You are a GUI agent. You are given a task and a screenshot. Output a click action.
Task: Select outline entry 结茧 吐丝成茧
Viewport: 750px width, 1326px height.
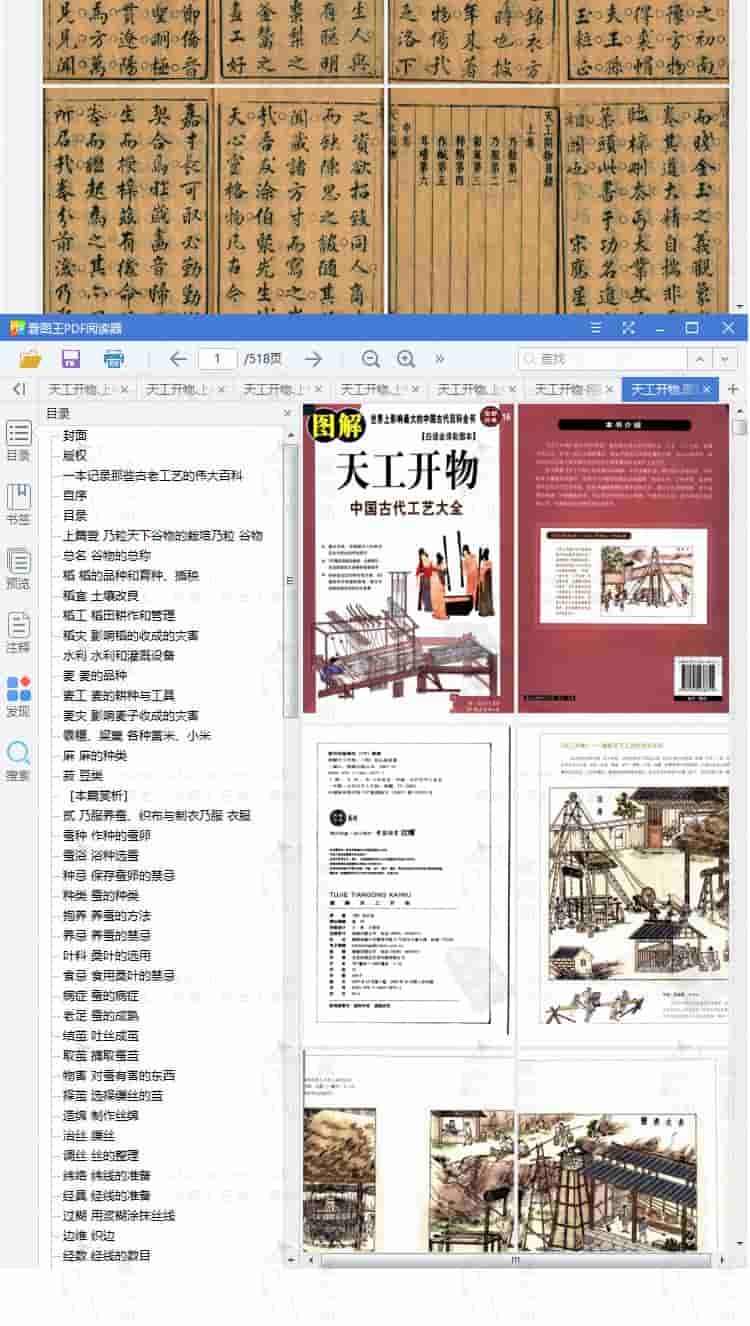coord(101,1035)
